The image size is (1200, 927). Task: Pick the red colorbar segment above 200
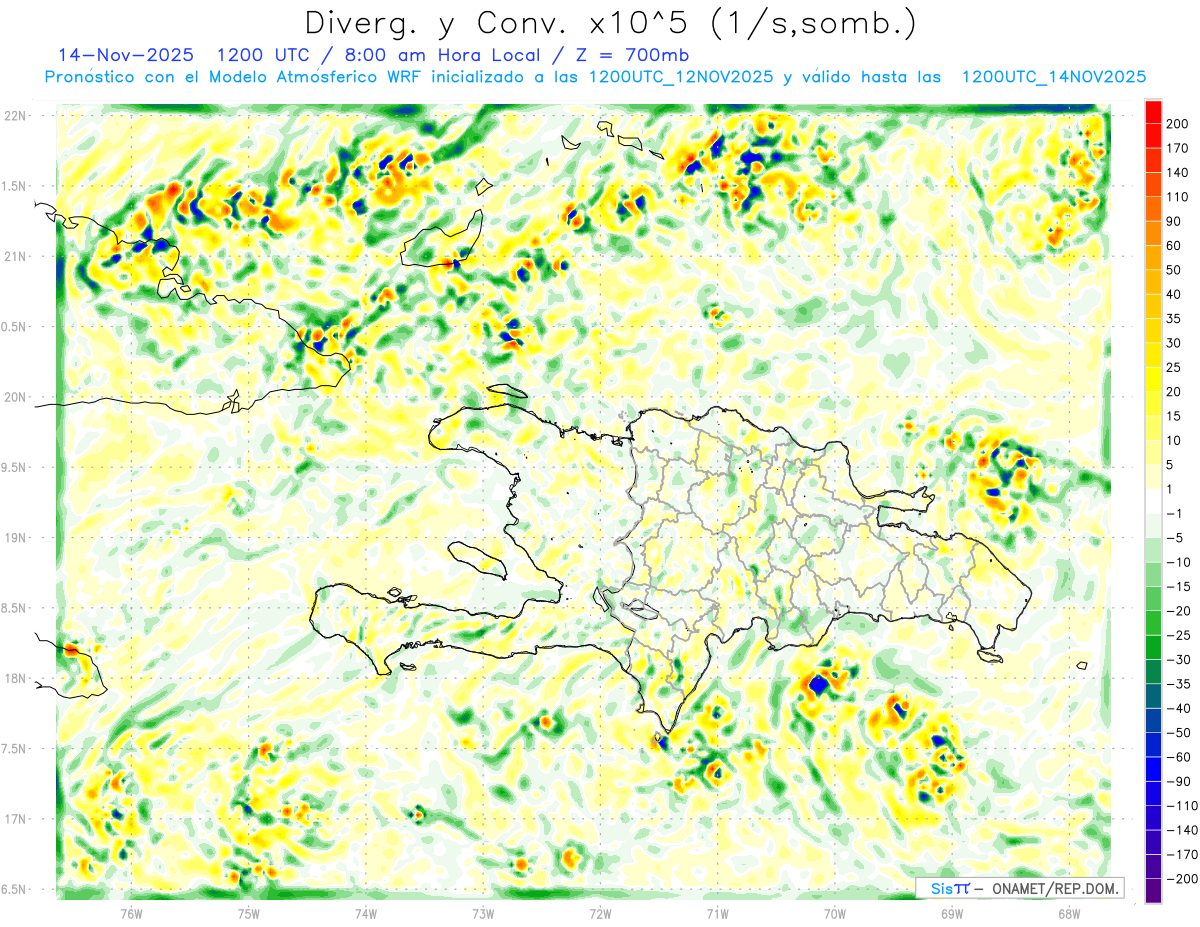[1153, 112]
